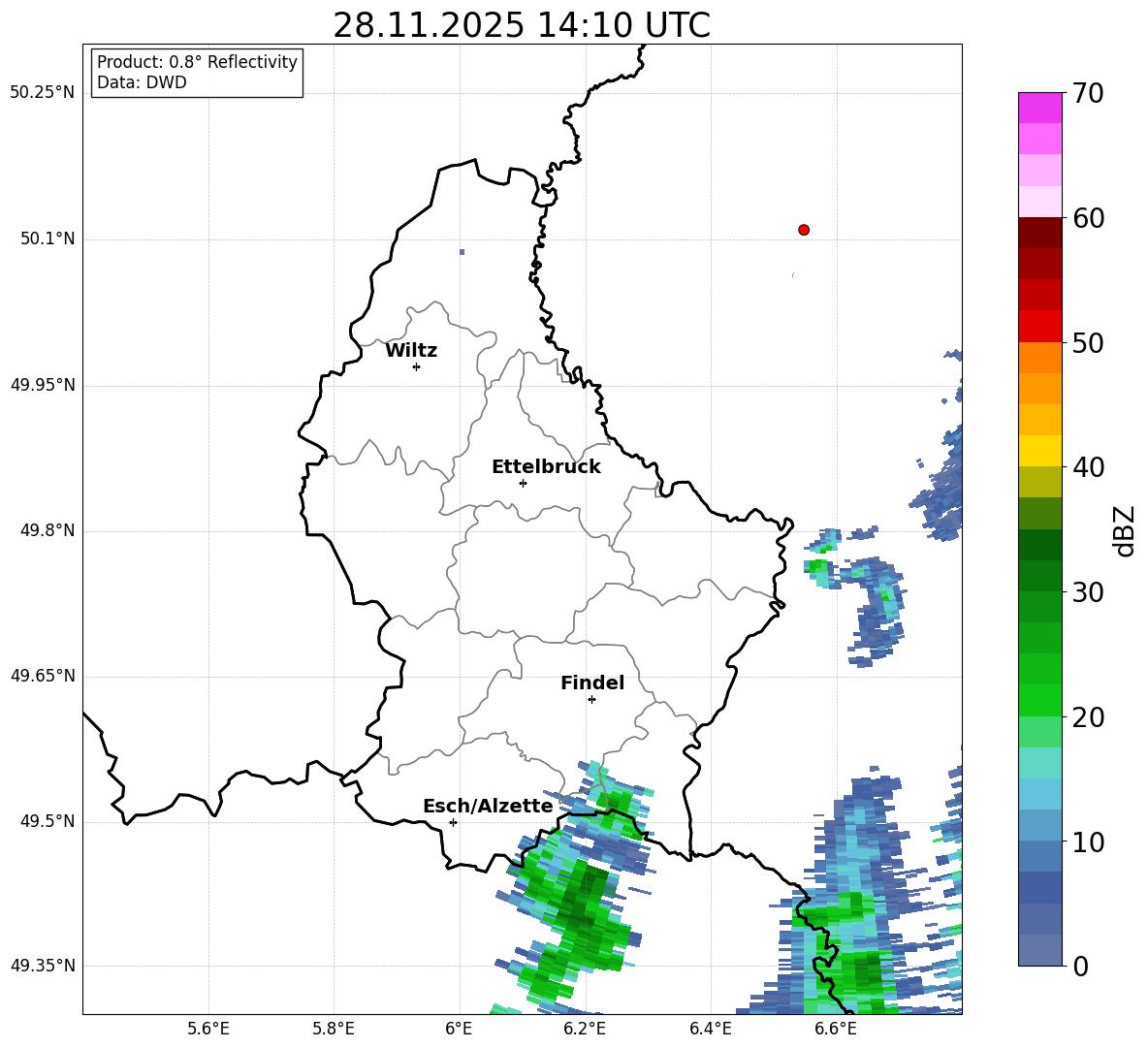Pick the light blue swatch just above 10
This screenshot has width=1148, height=1048.
pos(1039,825)
